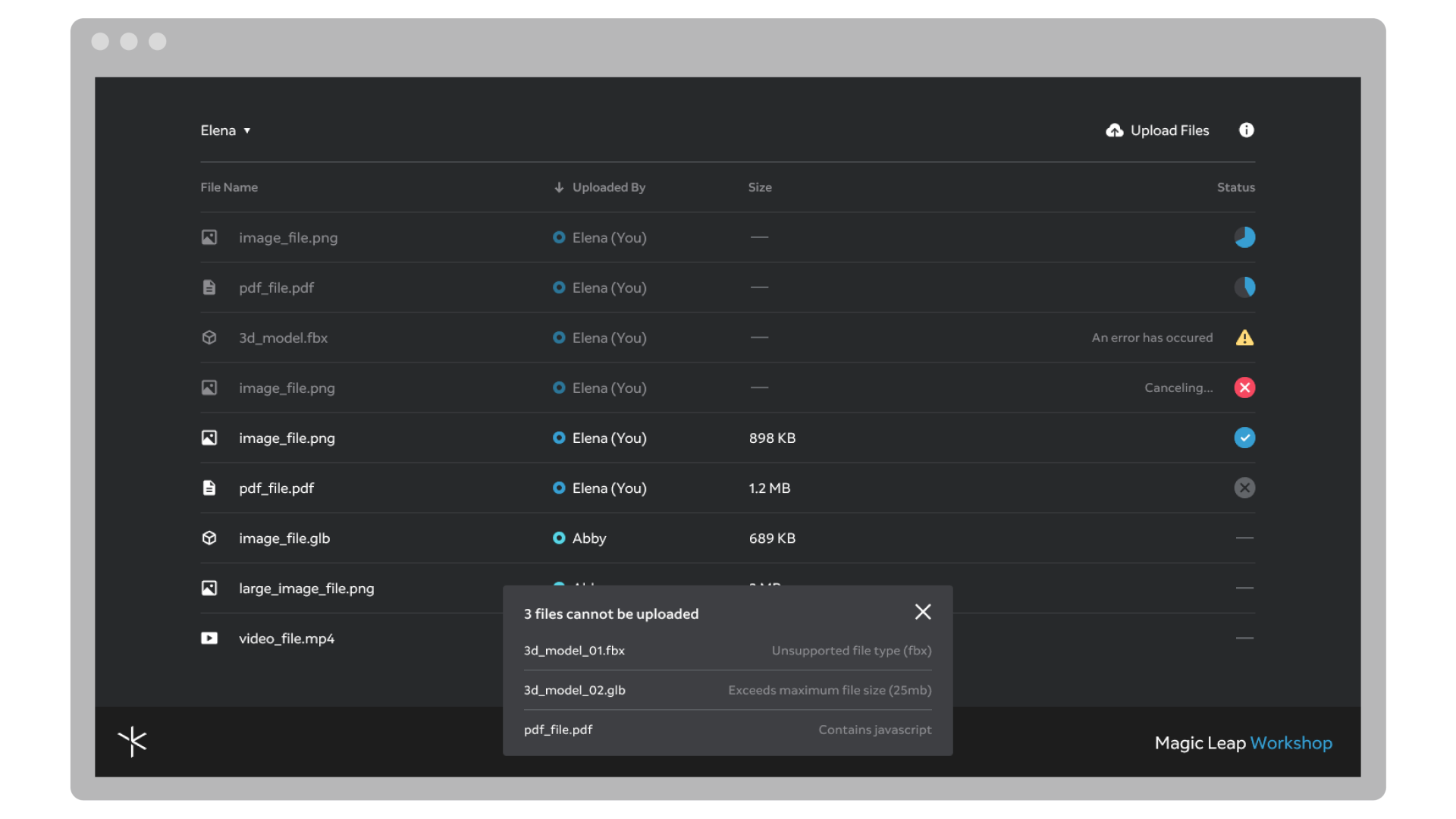Click the document icon of the 1.2 MB pdf_file.pdf
Viewport: 1456px width, 819px height.
click(x=209, y=488)
